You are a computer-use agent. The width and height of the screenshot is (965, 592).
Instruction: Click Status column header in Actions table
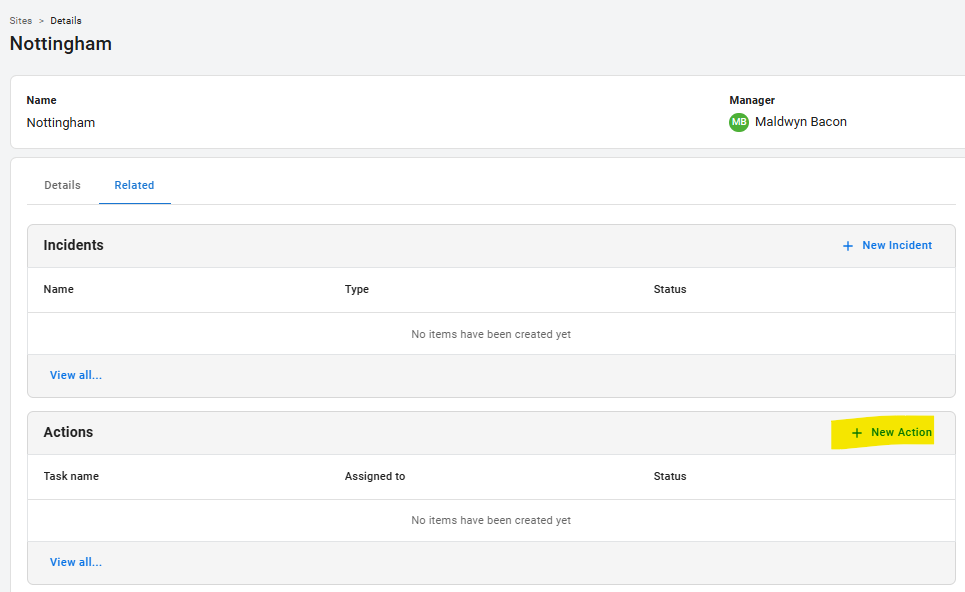point(670,476)
